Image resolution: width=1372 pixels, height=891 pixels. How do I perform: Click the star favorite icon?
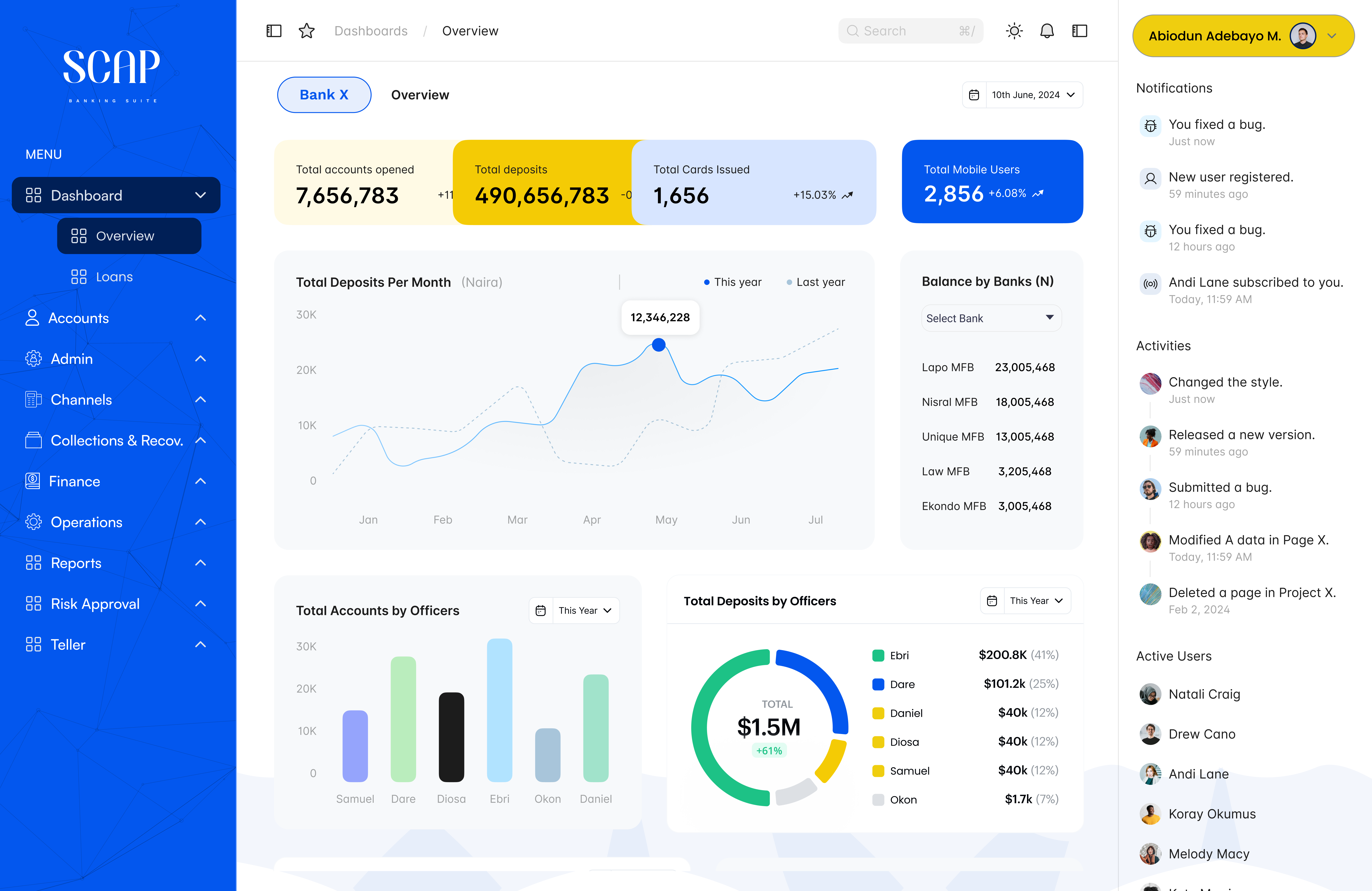(307, 31)
